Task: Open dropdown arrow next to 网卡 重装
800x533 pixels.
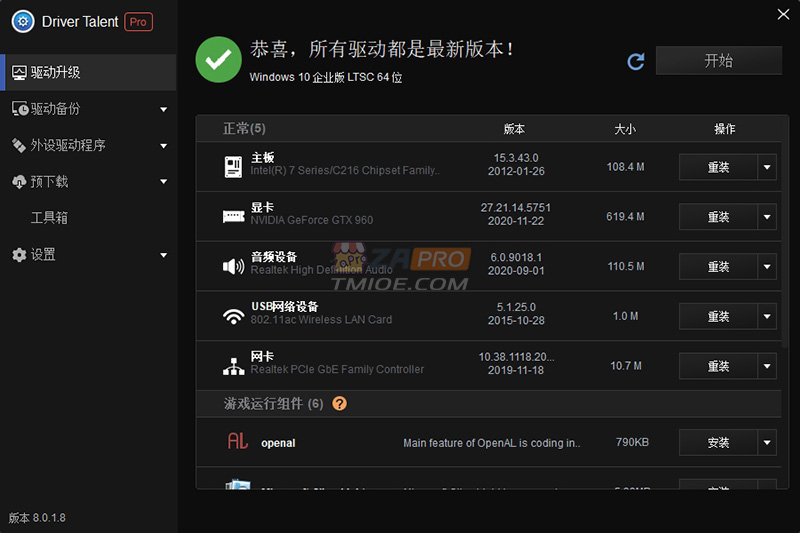Action: click(x=767, y=366)
